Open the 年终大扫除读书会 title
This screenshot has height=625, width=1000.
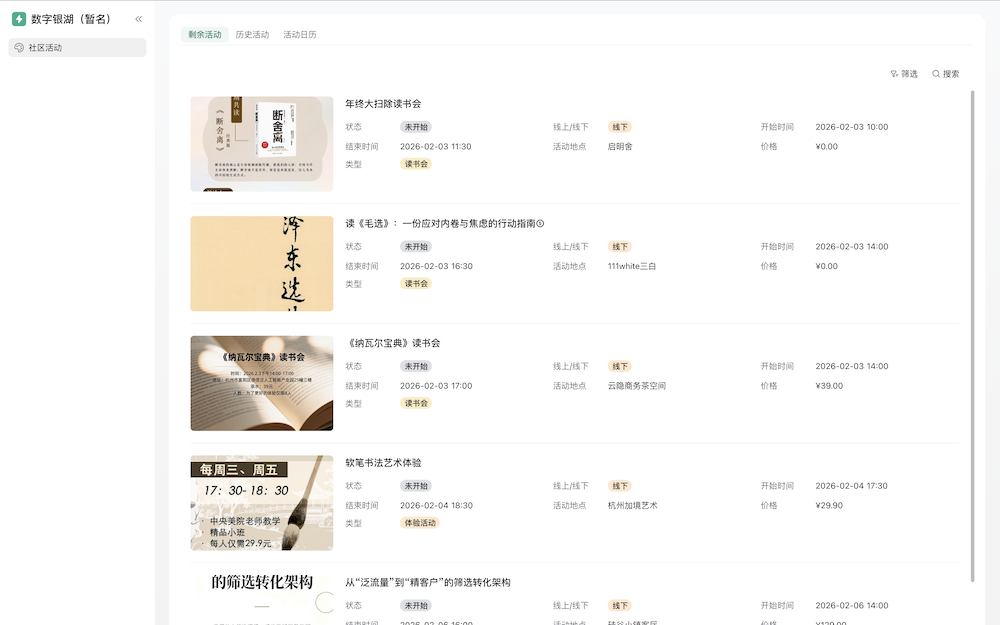(x=383, y=104)
